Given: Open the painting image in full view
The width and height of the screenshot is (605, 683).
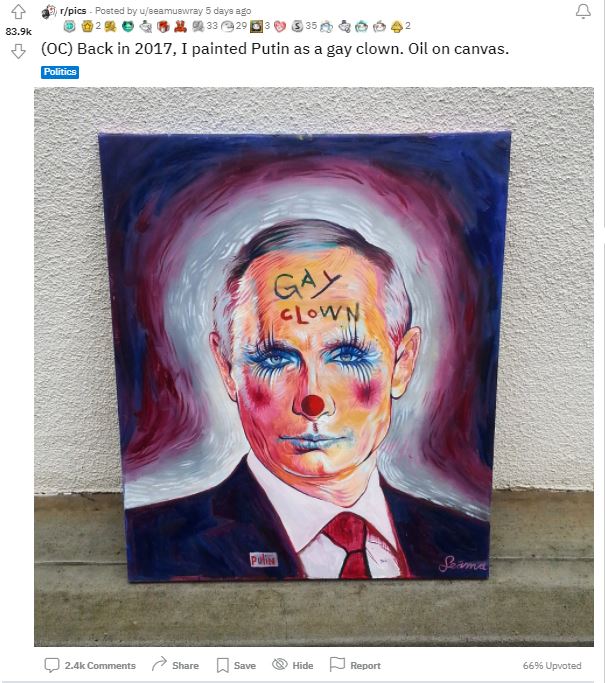Looking at the screenshot, I should tap(314, 367).
